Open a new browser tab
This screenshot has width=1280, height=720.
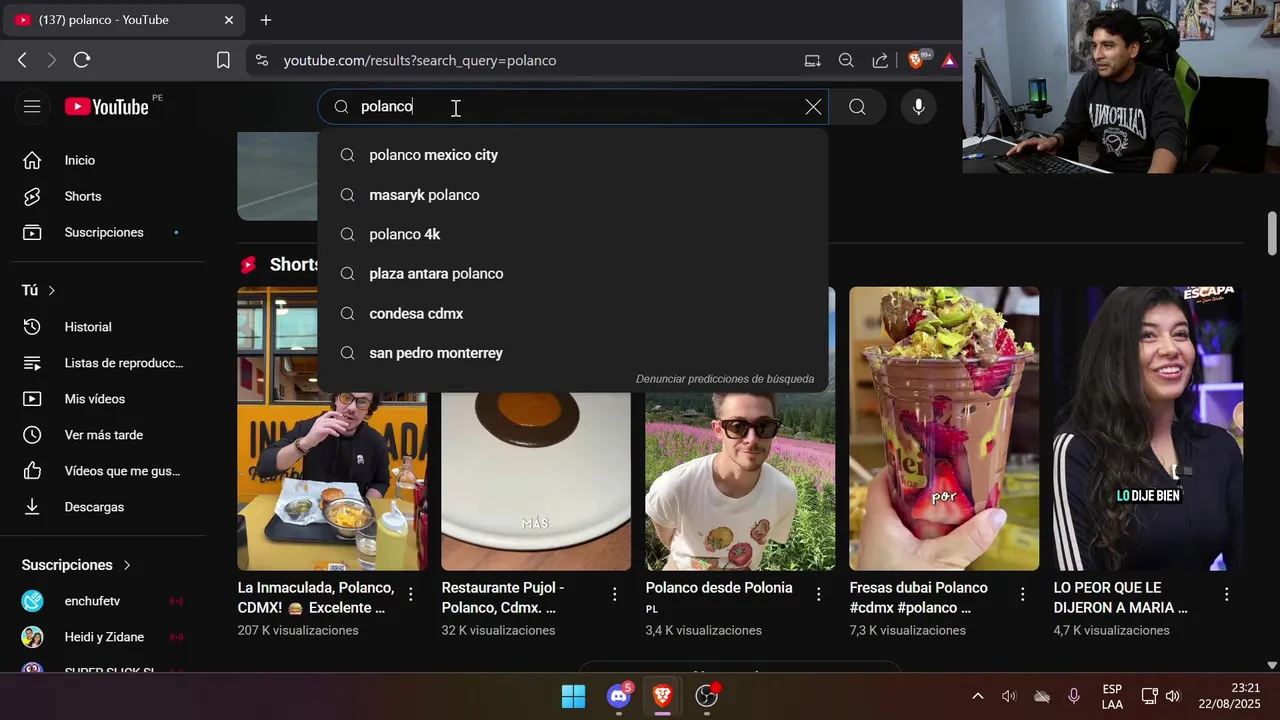point(265,20)
